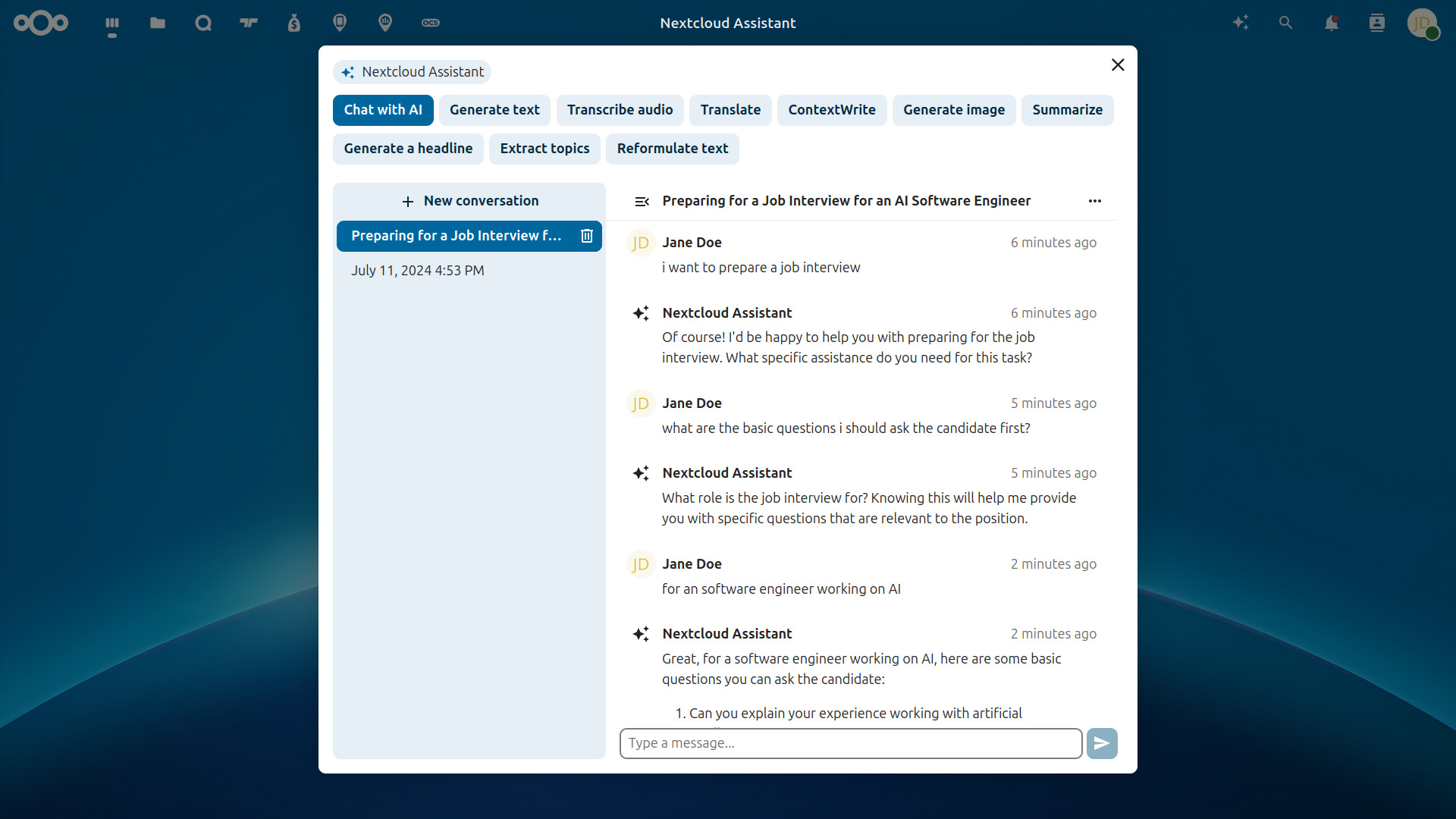Open the JD user avatar menu
Viewport: 1456px width, 819px height.
(1423, 23)
